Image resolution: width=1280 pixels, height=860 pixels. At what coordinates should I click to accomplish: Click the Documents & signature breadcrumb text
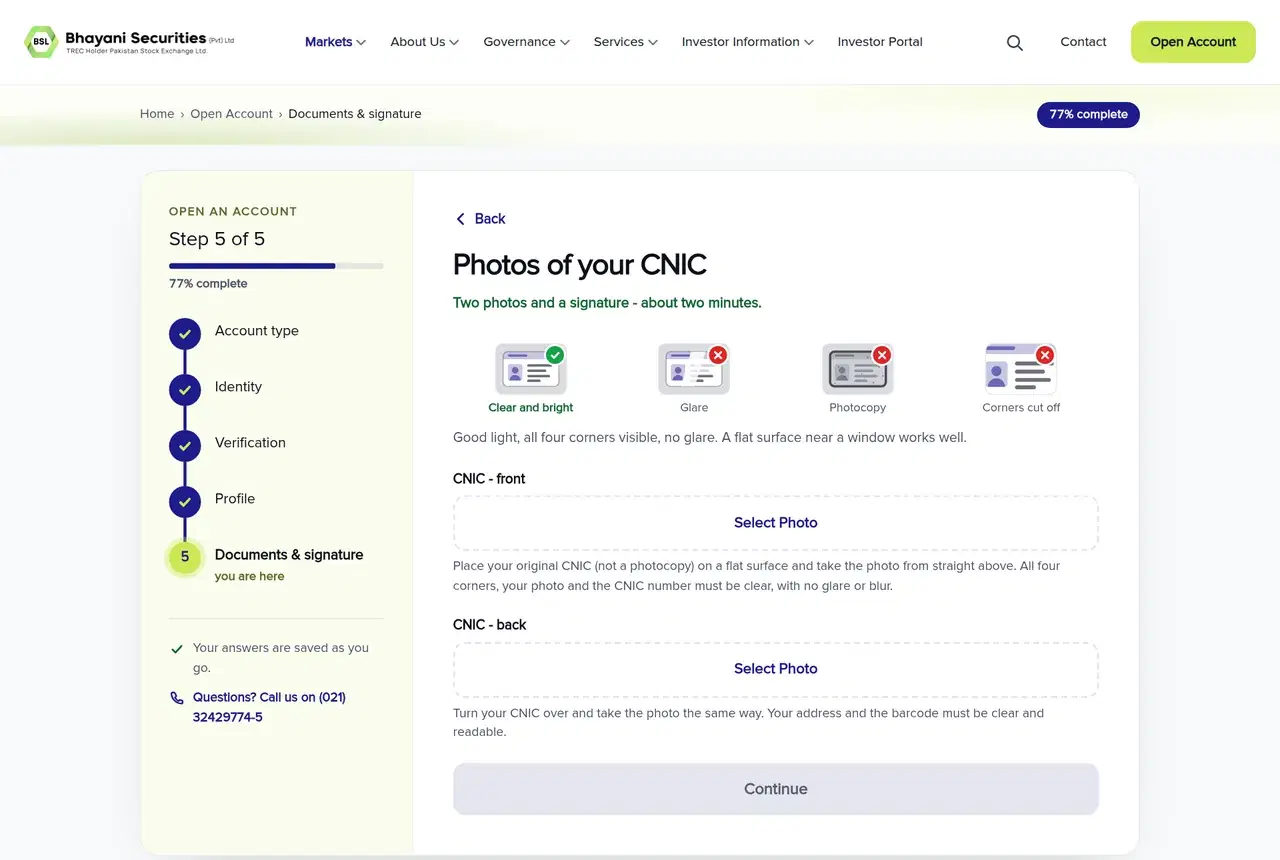pyautogui.click(x=355, y=114)
